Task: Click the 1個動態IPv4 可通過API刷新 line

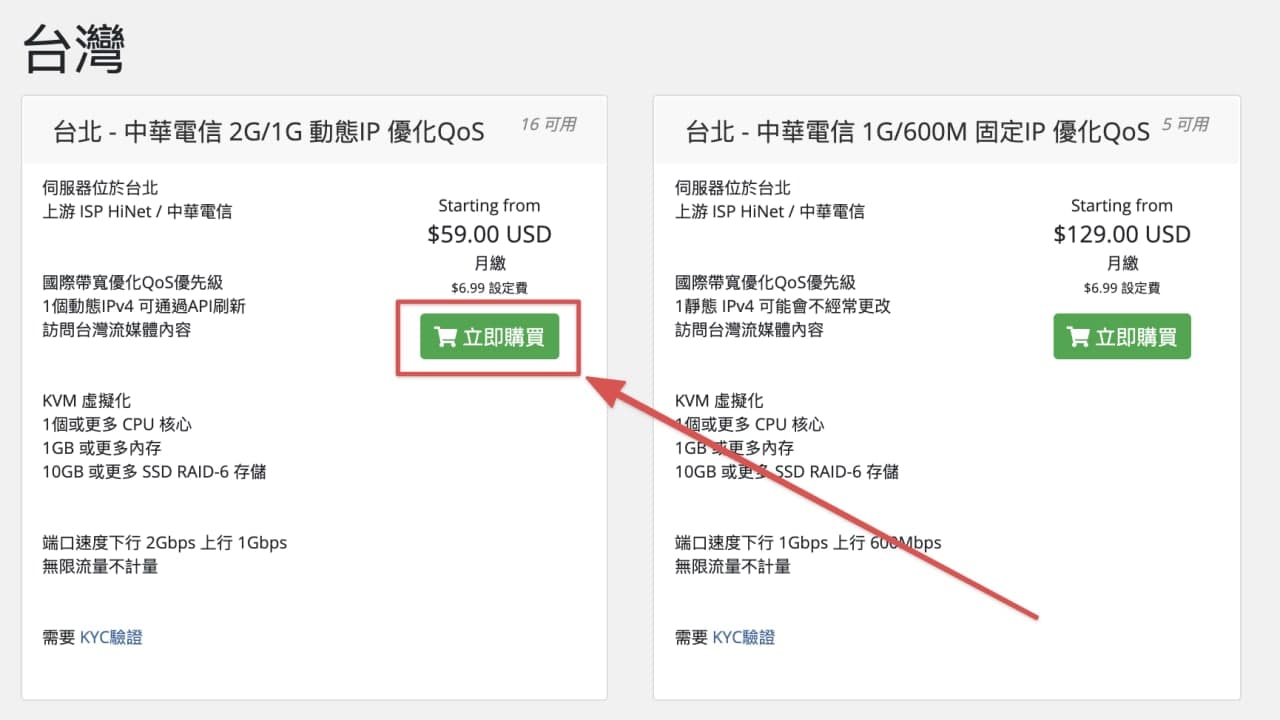Action: pyautogui.click(x=144, y=306)
